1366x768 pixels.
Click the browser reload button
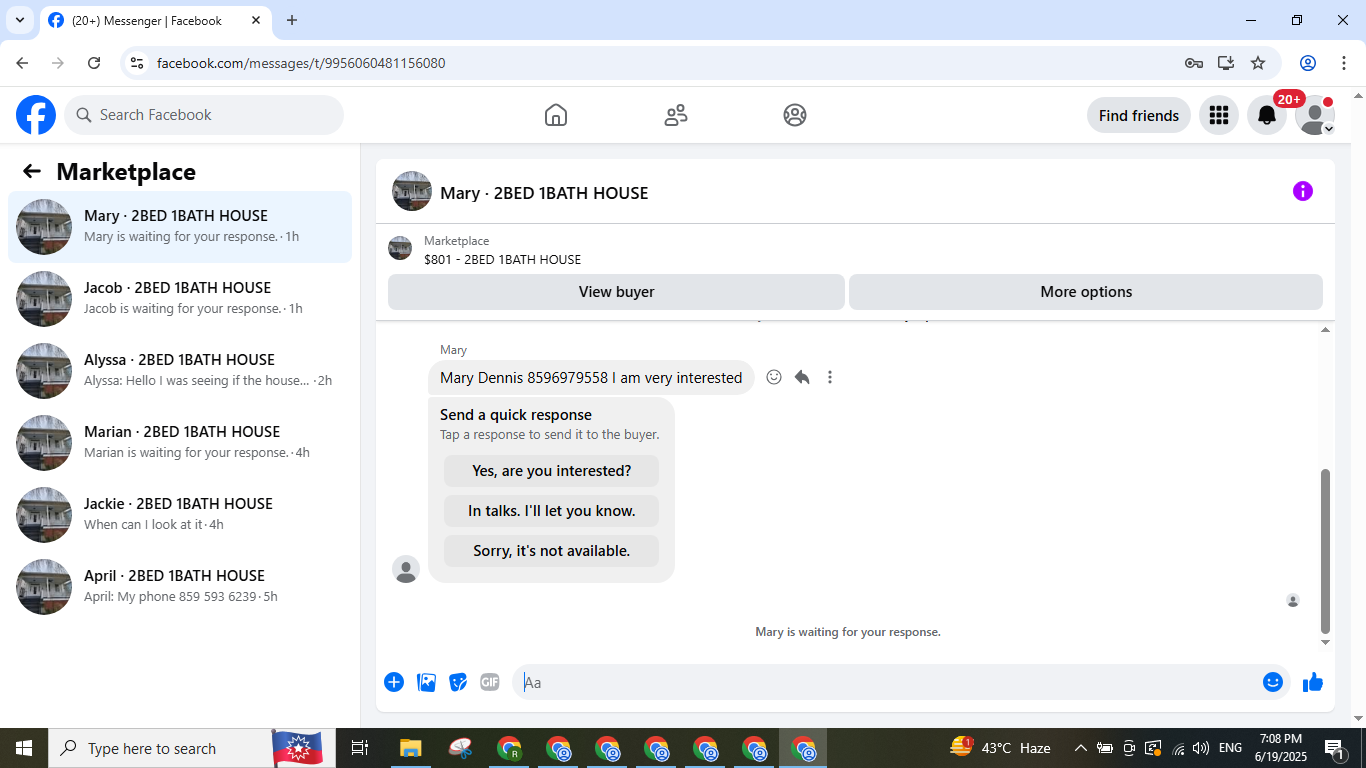[94, 63]
